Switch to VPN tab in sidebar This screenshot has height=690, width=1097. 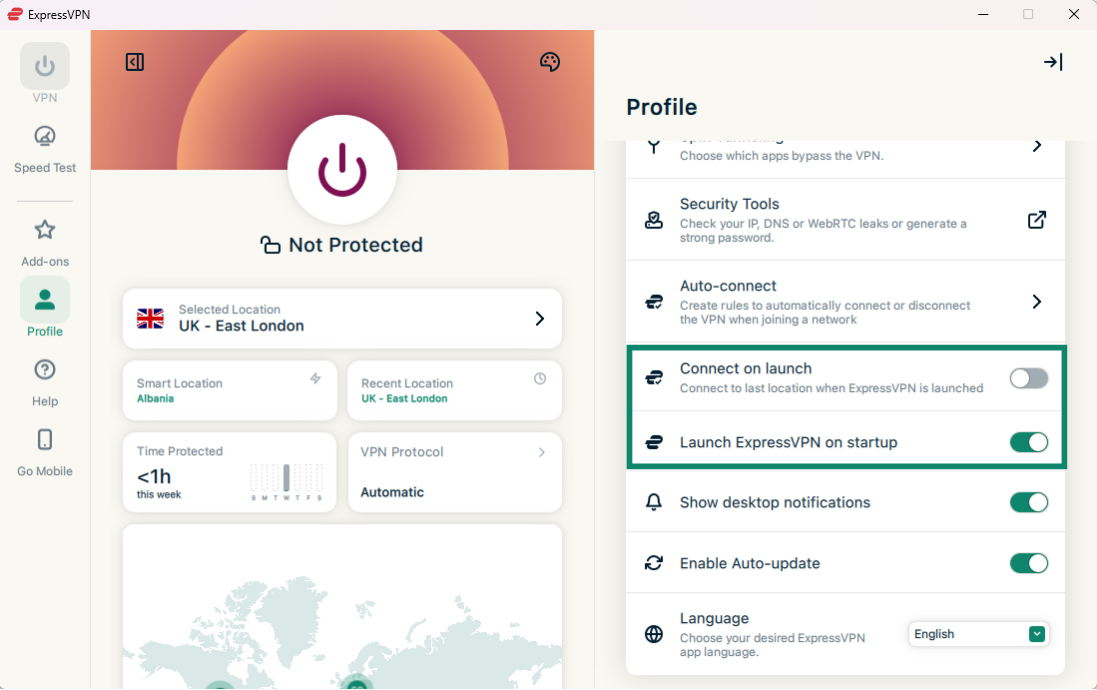(x=45, y=74)
